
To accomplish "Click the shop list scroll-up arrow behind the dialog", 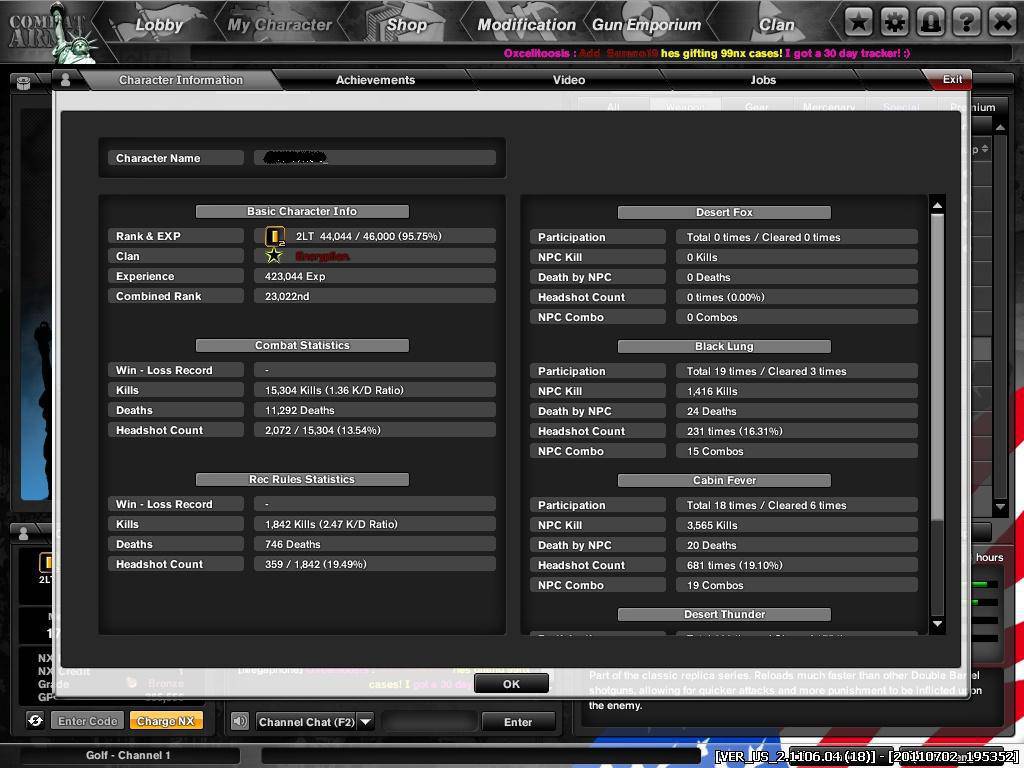I will coord(1000,127).
